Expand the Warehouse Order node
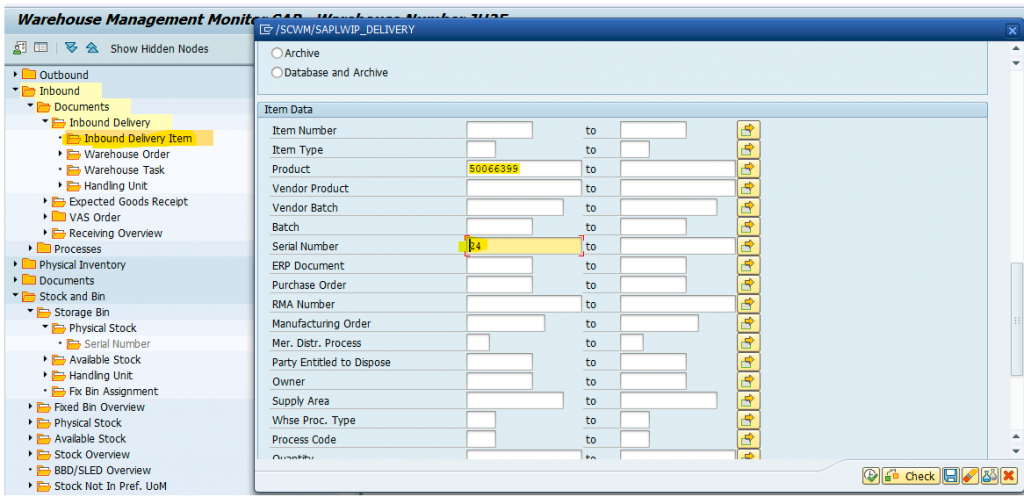The width and height of the screenshot is (1024, 497). 61,153
